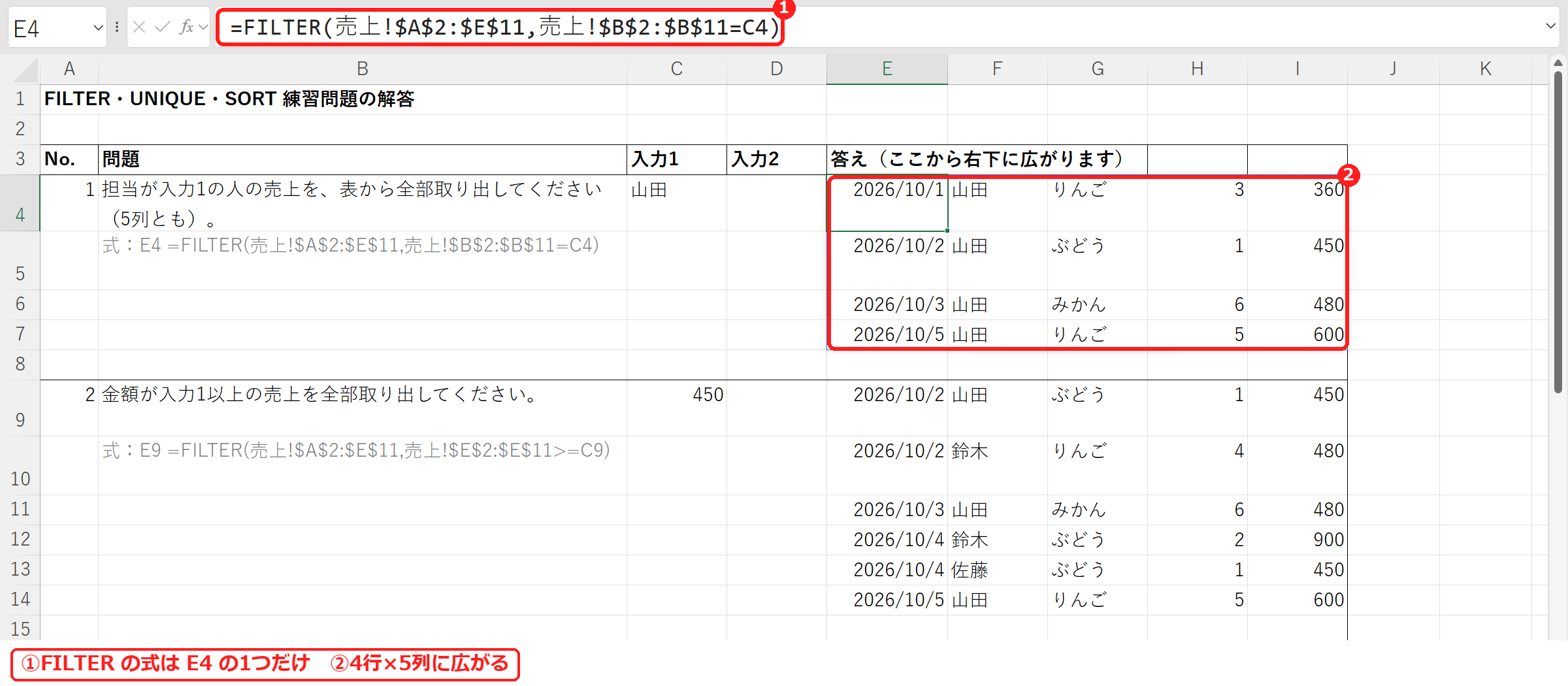Click the formula note text starting '式：E9'
Screen dimensions: 1568x686
click(x=356, y=451)
